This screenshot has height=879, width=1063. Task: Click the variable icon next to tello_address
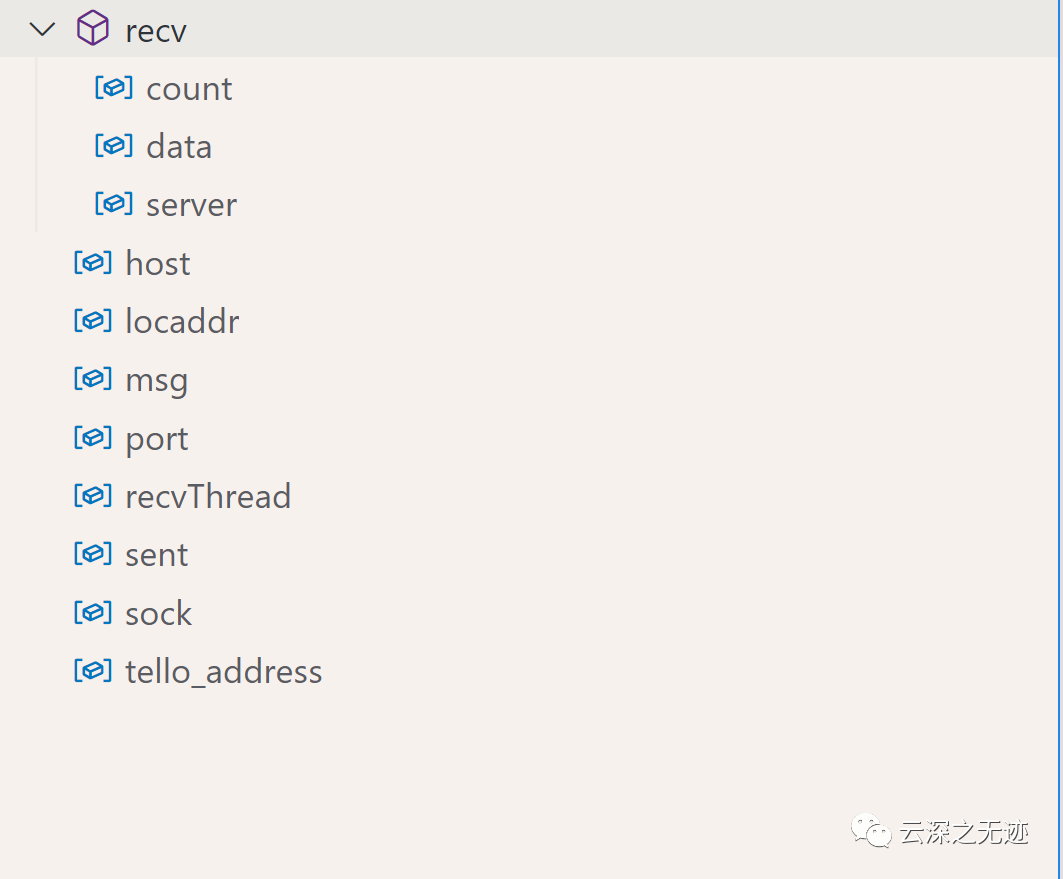93,672
